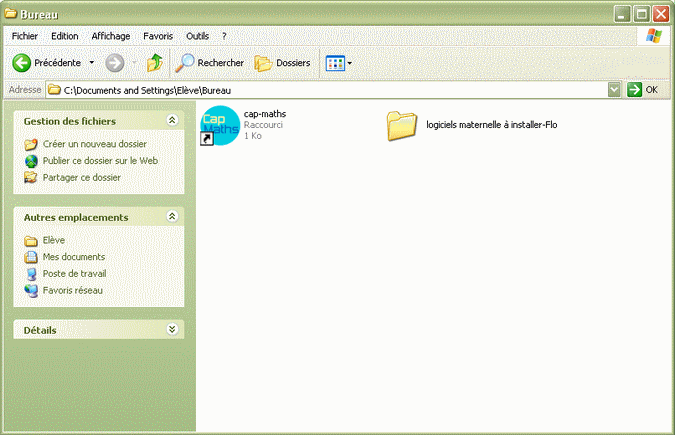Image resolution: width=675 pixels, height=435 pixels.
Task: Click the Bureau folder icon in title bar
Action: click(x=11, y=14)
